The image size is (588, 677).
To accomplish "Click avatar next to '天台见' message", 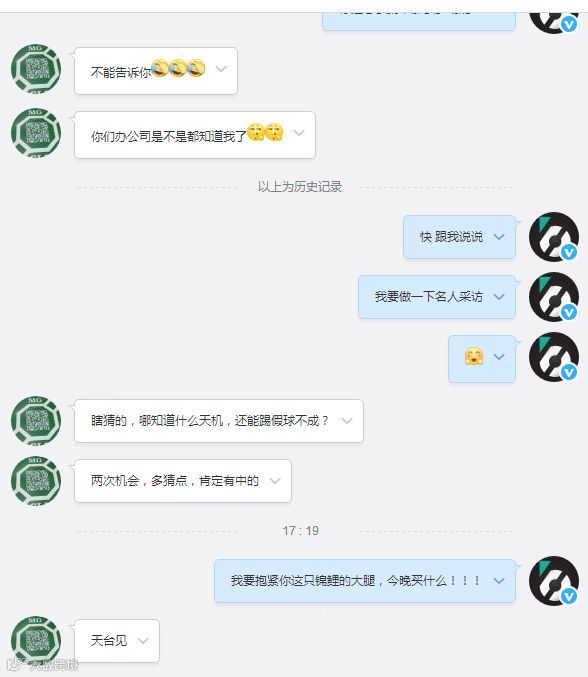I will pyautogui.click(x=36, y=641).
